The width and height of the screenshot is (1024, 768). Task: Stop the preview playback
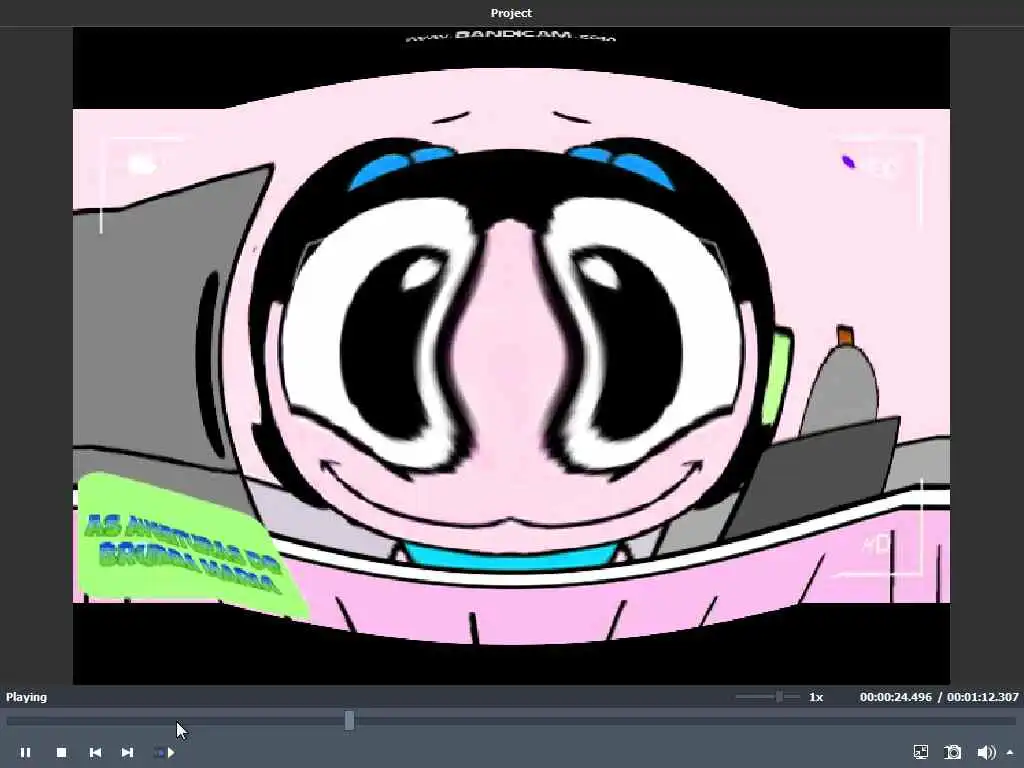pos(61,752)
